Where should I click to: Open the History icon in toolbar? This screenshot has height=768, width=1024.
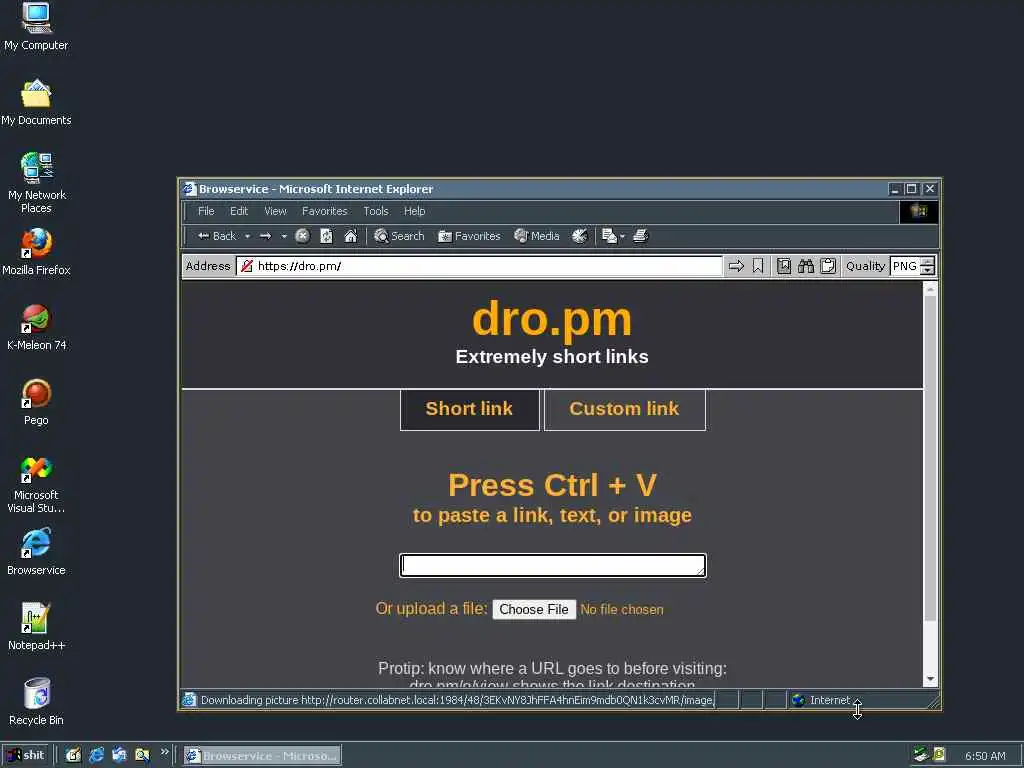[579, 236]
